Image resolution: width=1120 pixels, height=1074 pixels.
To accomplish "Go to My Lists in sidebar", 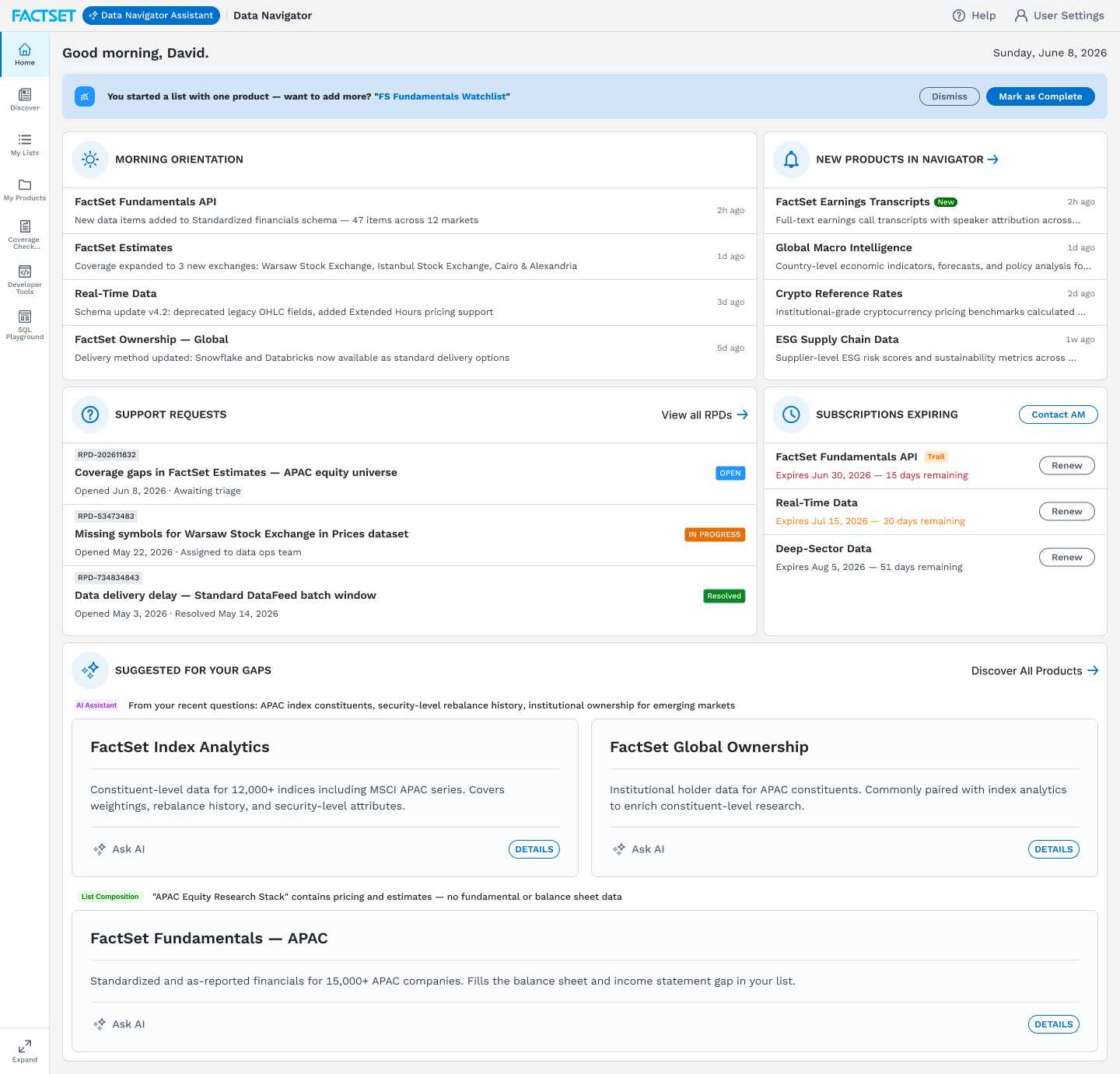I will pos(25,144).
